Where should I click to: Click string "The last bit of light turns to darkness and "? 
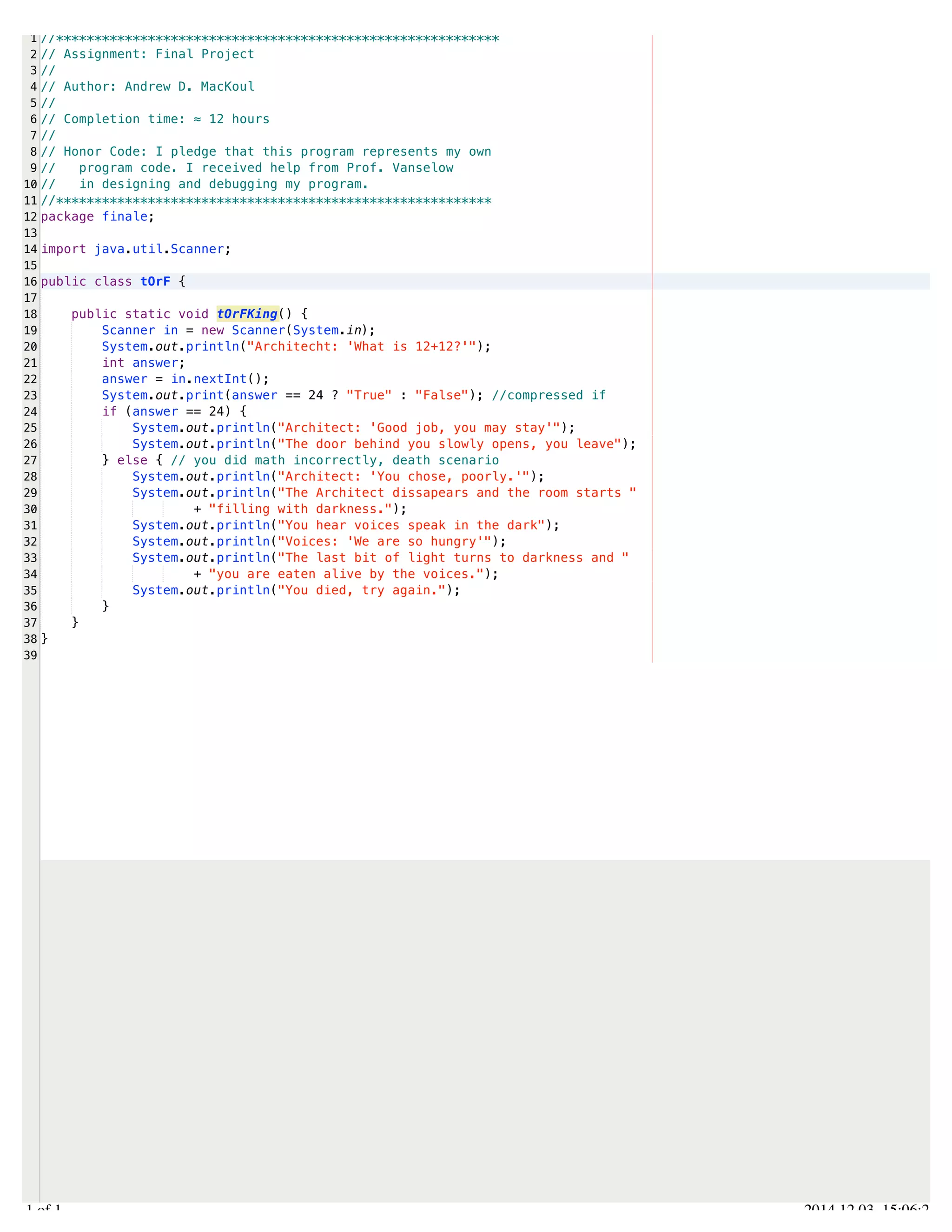(453, 558)
